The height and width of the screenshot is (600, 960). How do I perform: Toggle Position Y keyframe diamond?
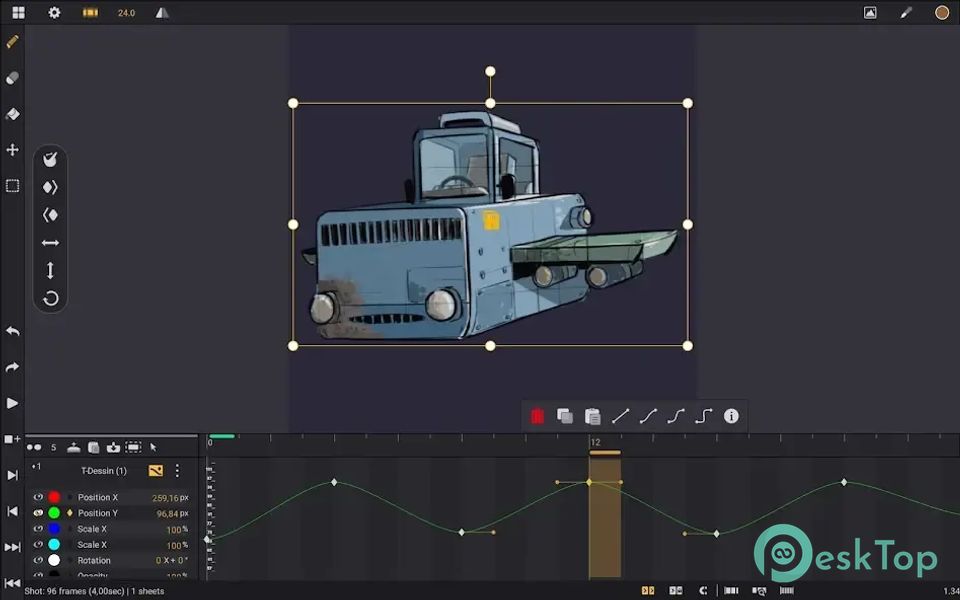click(70, 513)
